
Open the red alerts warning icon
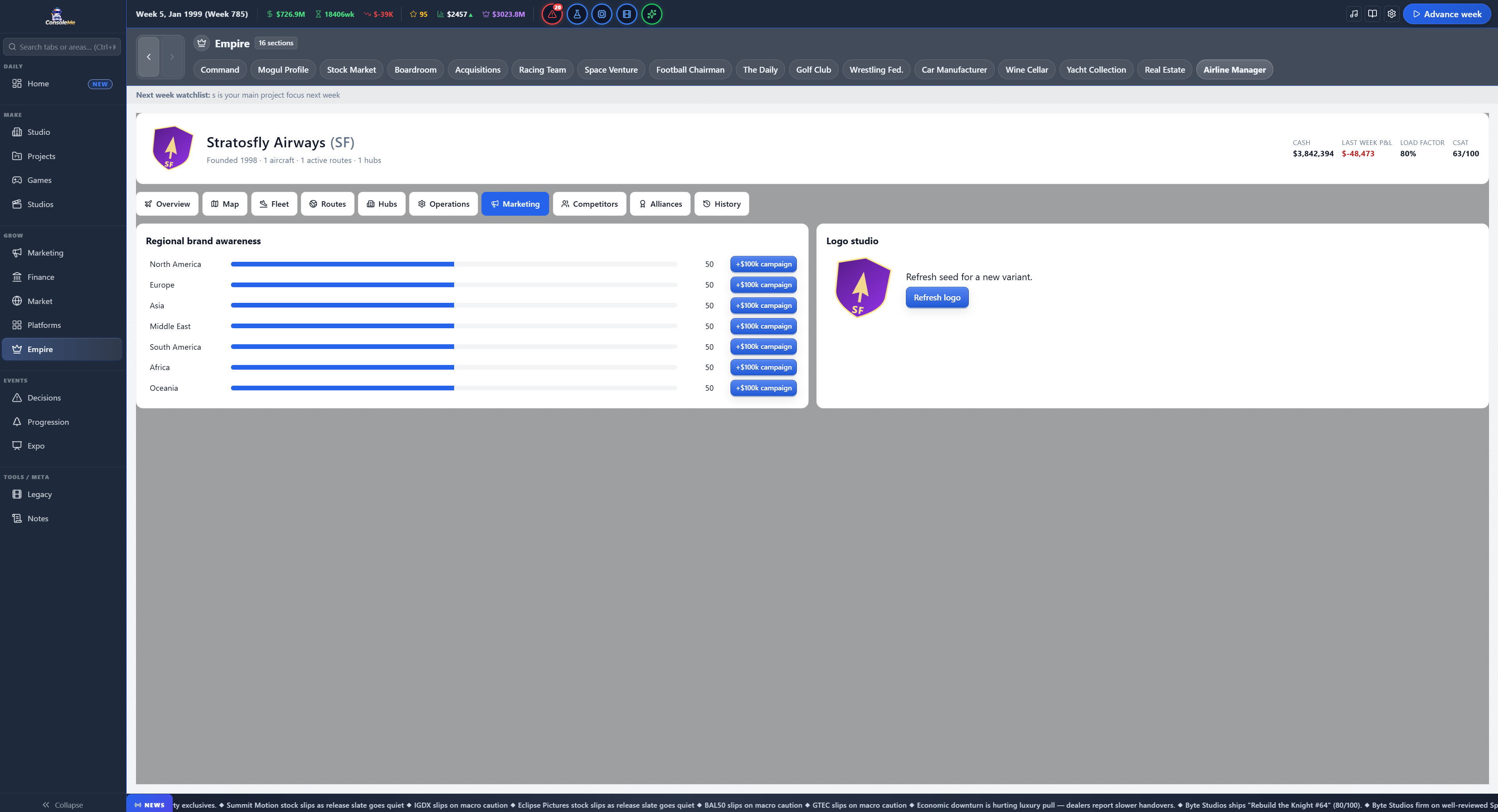coord(552,14)
